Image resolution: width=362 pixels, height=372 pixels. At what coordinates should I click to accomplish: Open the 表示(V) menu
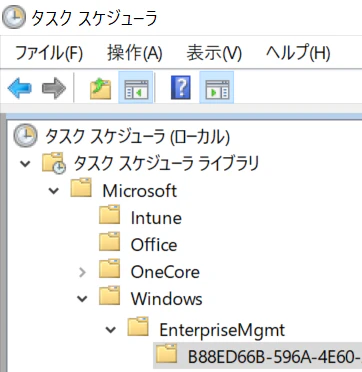pyautogui.click(x=214, y=53)
